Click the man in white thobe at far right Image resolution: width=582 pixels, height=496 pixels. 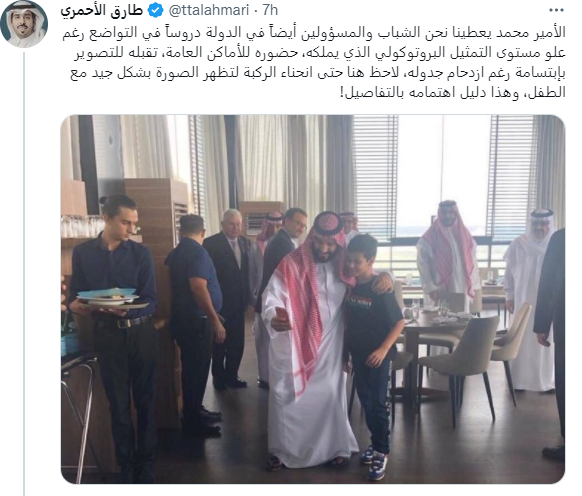click(531, 297)
